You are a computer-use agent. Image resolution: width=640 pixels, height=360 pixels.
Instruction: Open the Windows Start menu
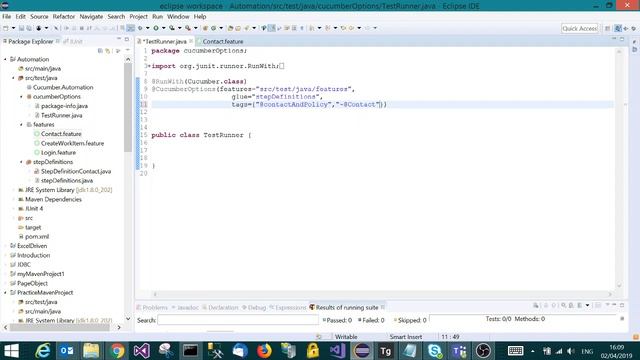[x=11, y=351]
